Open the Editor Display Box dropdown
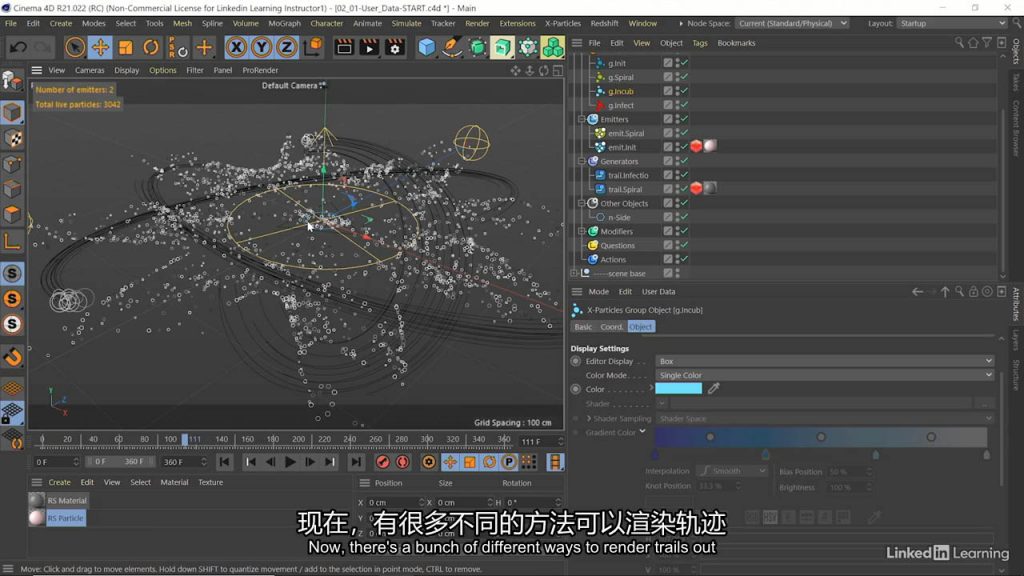Viewport: 1024px width, 576px height. [825, 360]
